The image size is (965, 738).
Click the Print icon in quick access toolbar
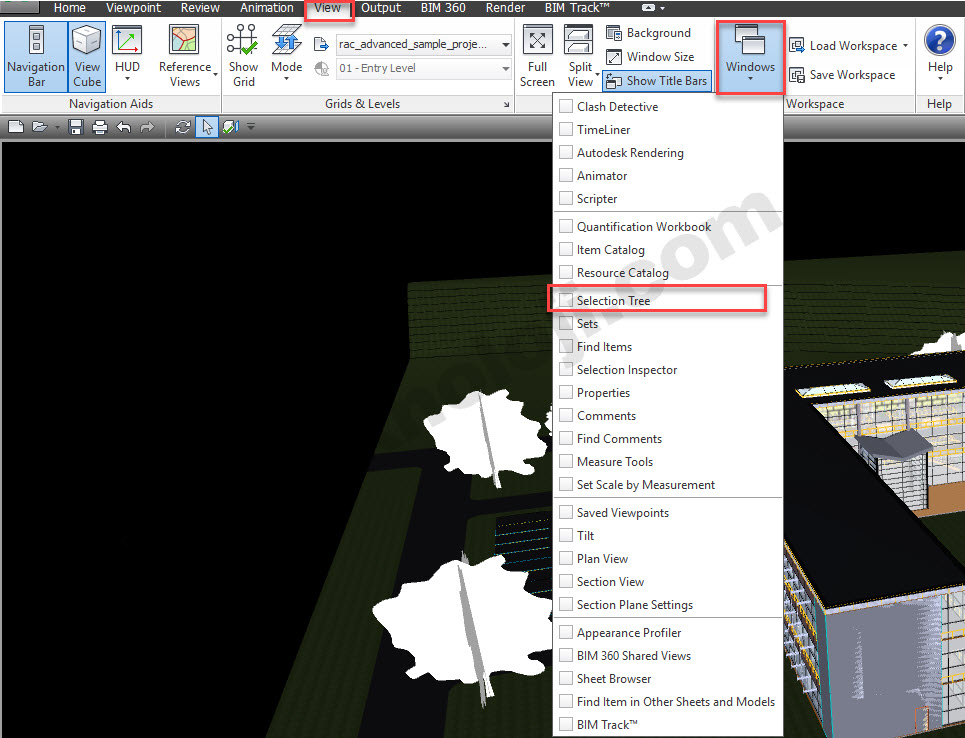(x=100, y=127)
